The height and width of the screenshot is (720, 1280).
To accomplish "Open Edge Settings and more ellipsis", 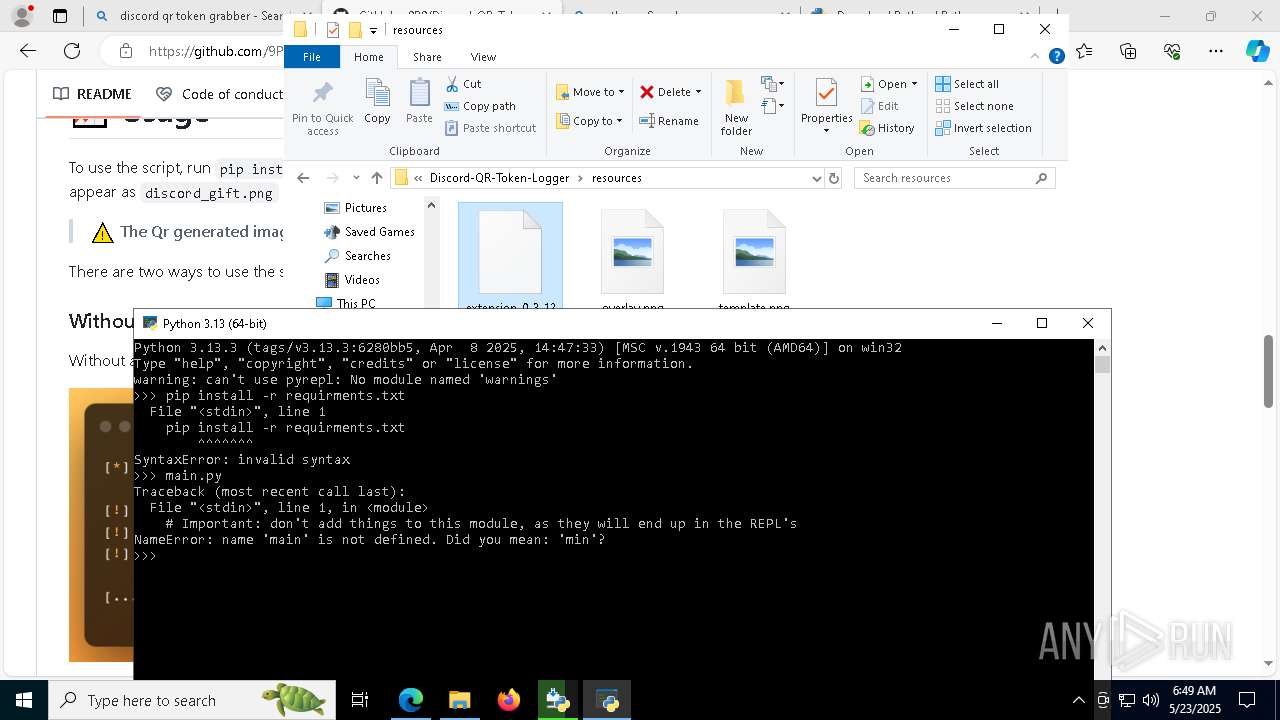I will [x=1215, y=51].
